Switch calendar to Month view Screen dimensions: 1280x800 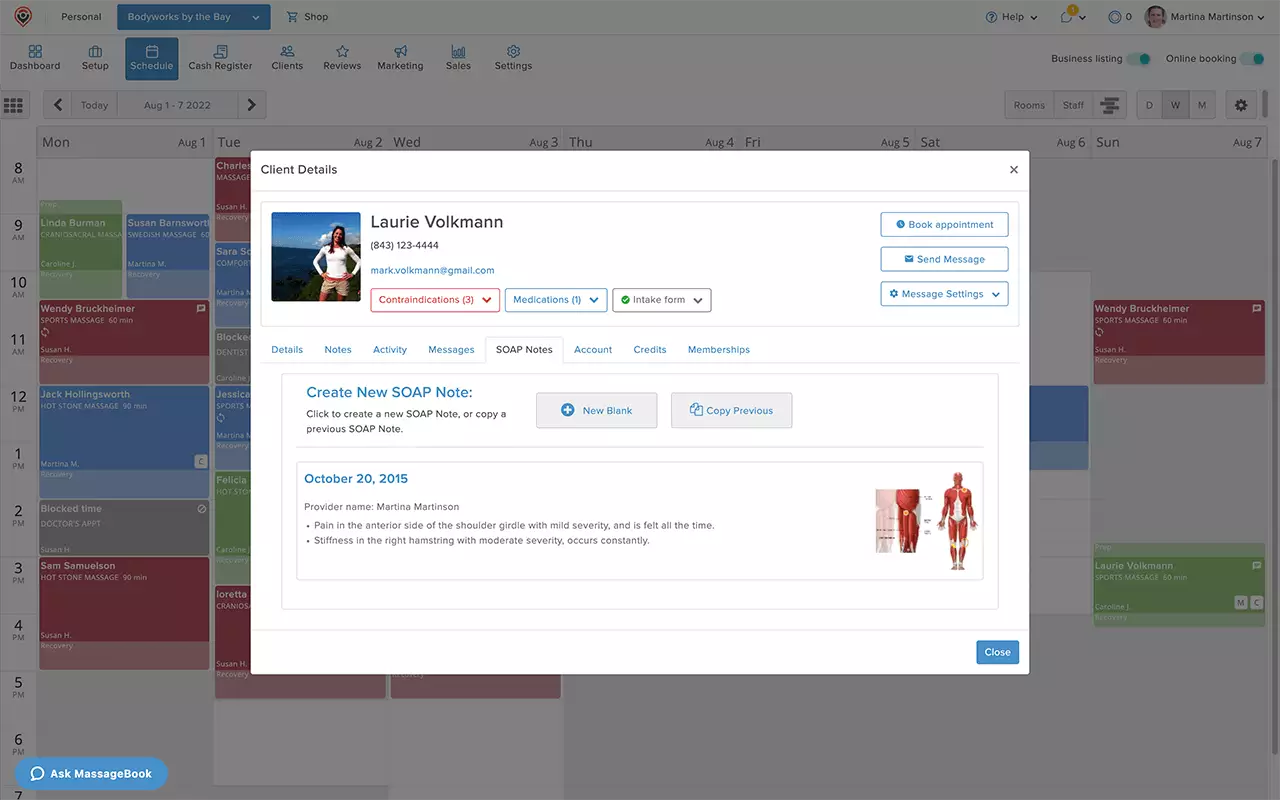click(1202, 104)
